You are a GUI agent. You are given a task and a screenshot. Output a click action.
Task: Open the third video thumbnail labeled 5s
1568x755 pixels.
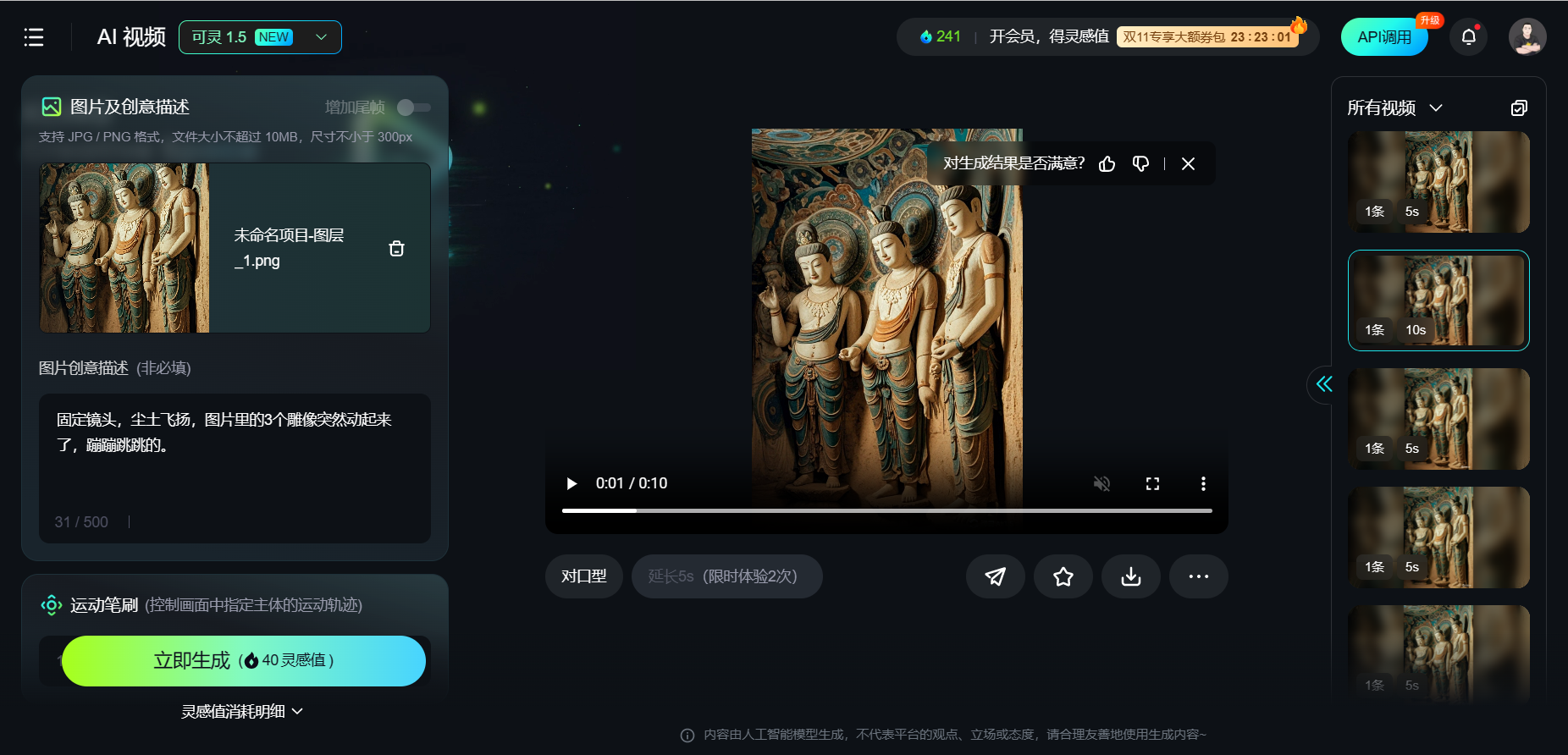coord(1438,419)
